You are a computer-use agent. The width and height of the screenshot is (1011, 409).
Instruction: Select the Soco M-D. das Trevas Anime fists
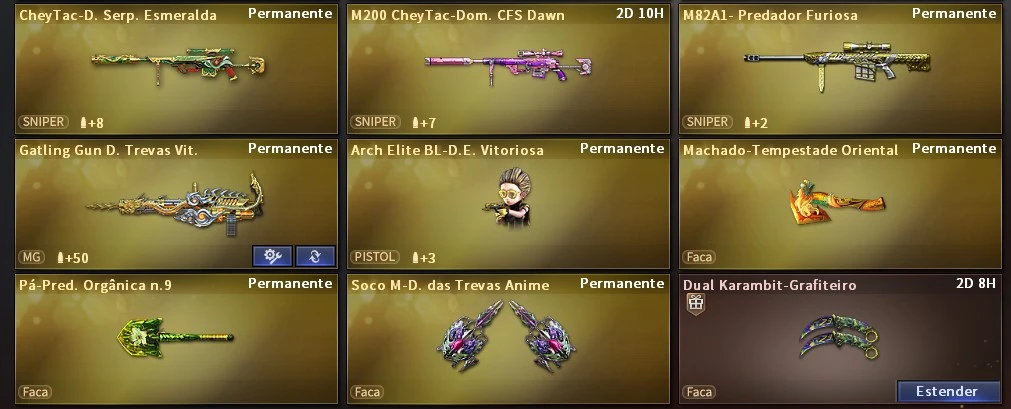tap(506, 336)
